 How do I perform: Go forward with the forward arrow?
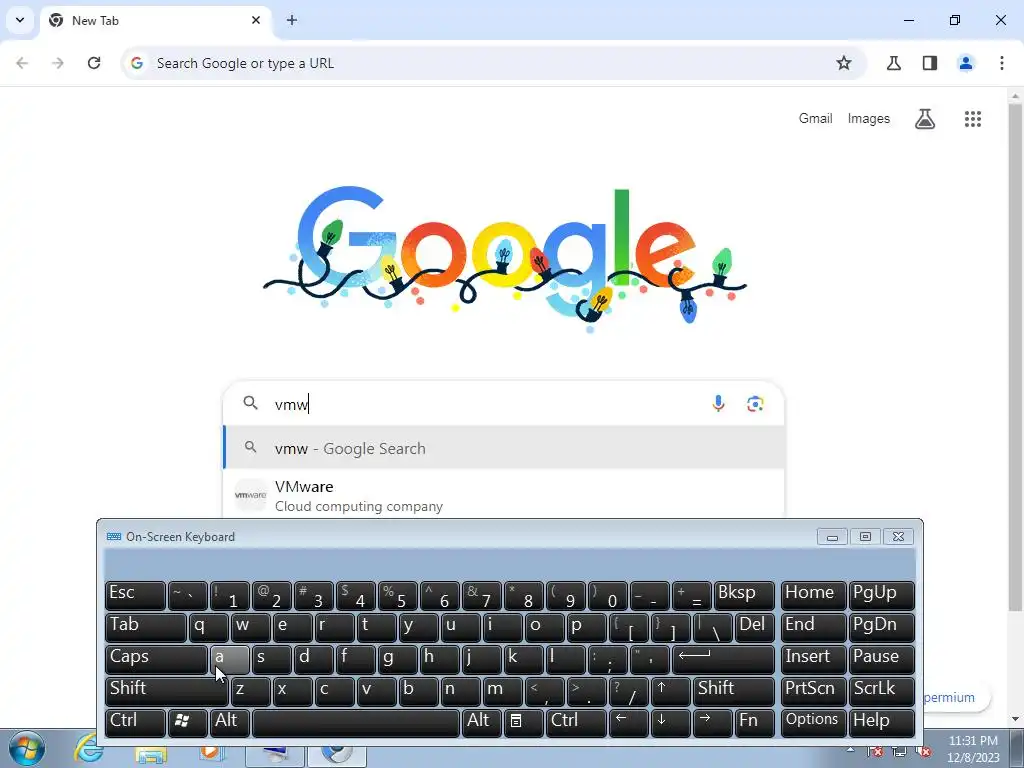pos(58,63)
